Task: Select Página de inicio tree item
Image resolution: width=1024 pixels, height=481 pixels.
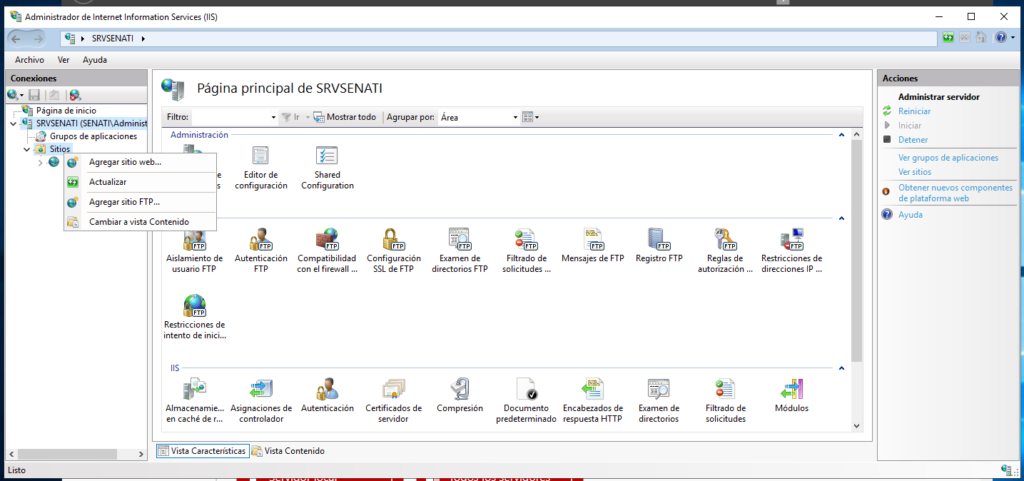Action: pyautogui.click(x=65, y=110)
